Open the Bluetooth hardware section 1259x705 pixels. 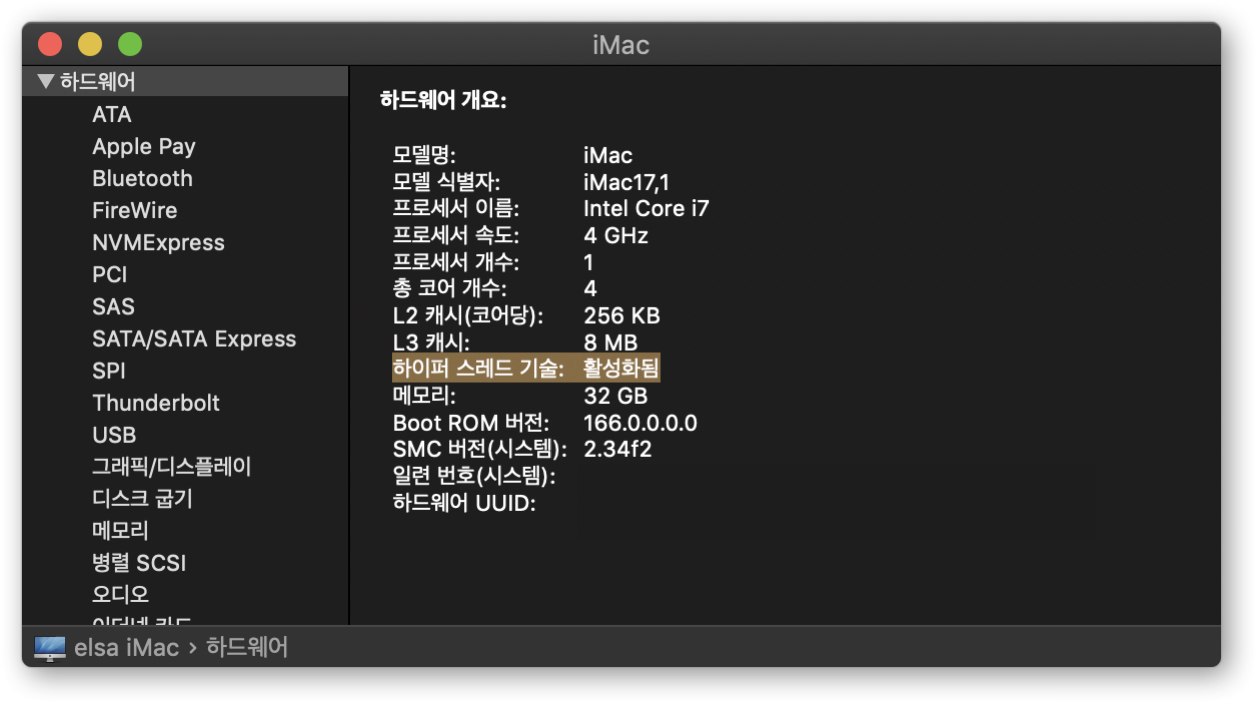[142, 178]
